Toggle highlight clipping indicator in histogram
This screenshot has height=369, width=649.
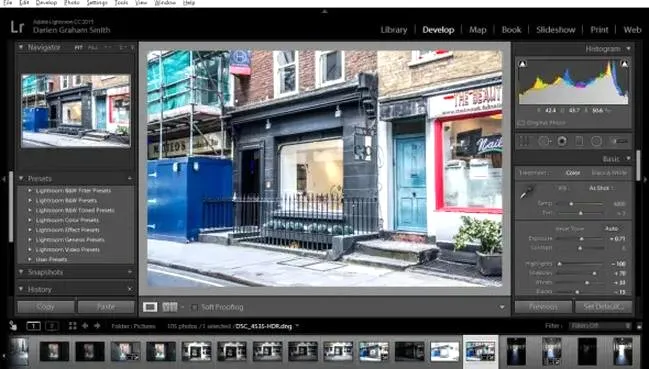(x=624, y=64)
